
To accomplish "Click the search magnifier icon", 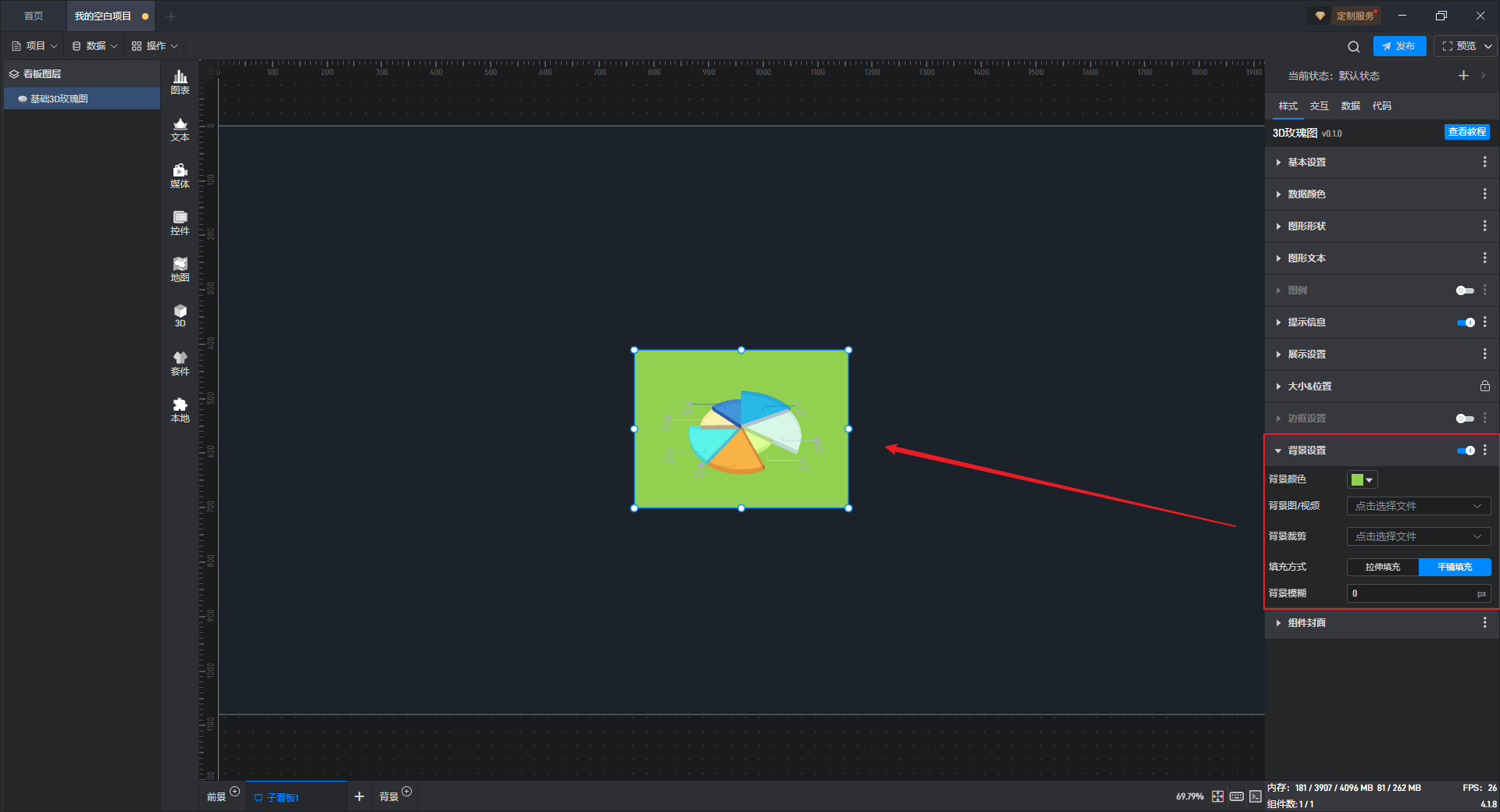I will [1354, 46].
